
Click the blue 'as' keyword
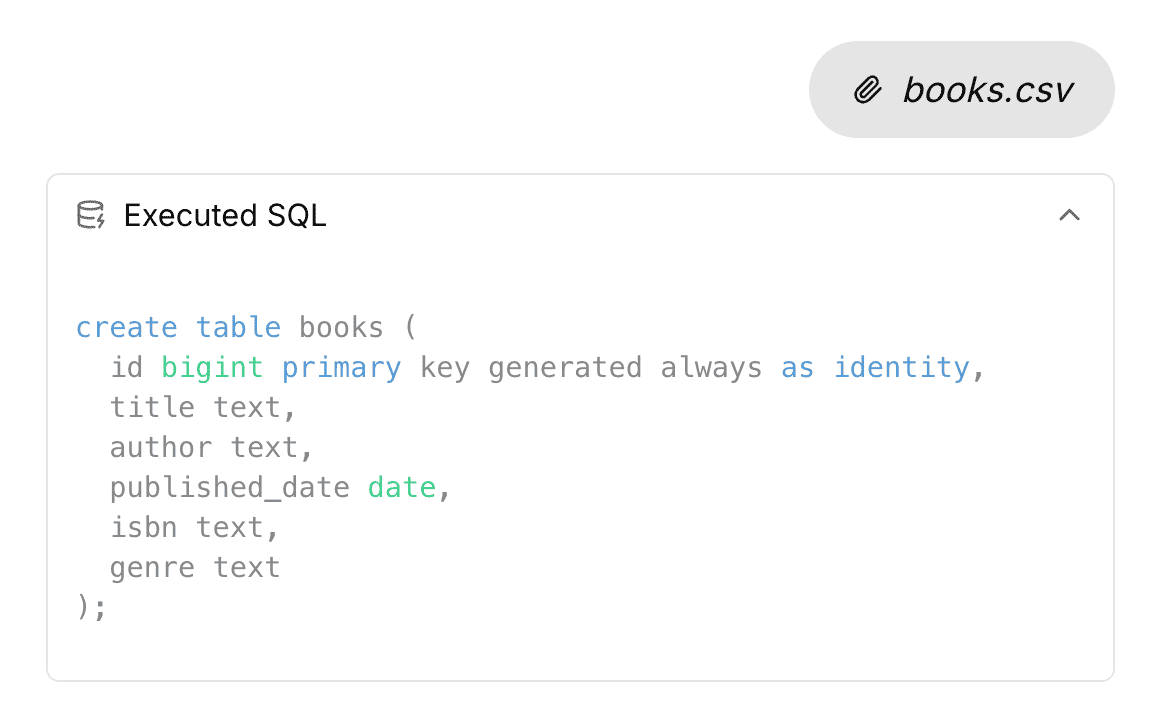797,368
